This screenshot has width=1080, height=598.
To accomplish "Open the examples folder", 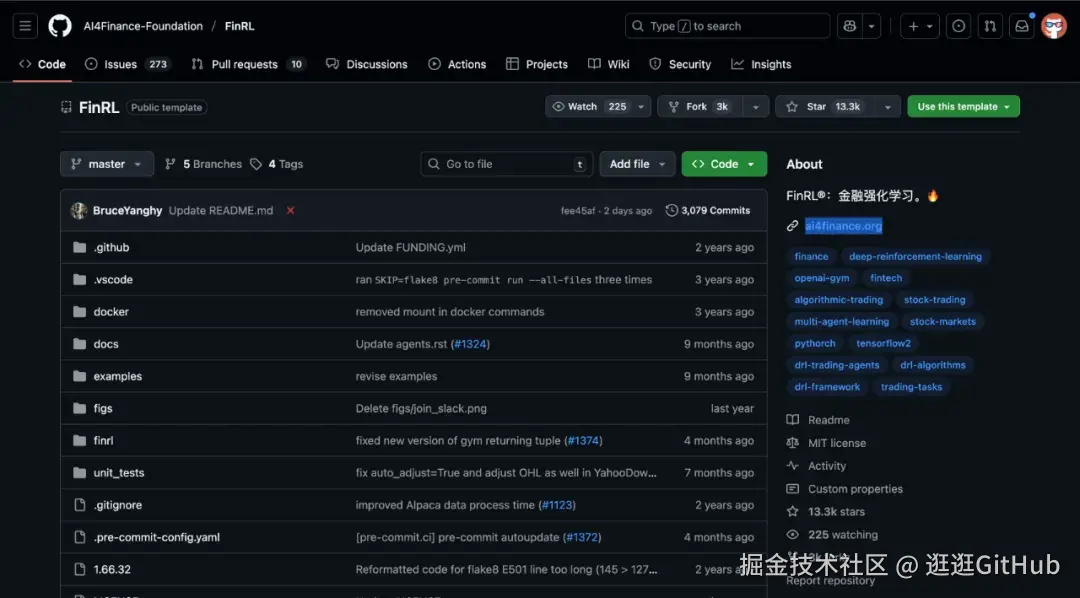I will point(118,376).
